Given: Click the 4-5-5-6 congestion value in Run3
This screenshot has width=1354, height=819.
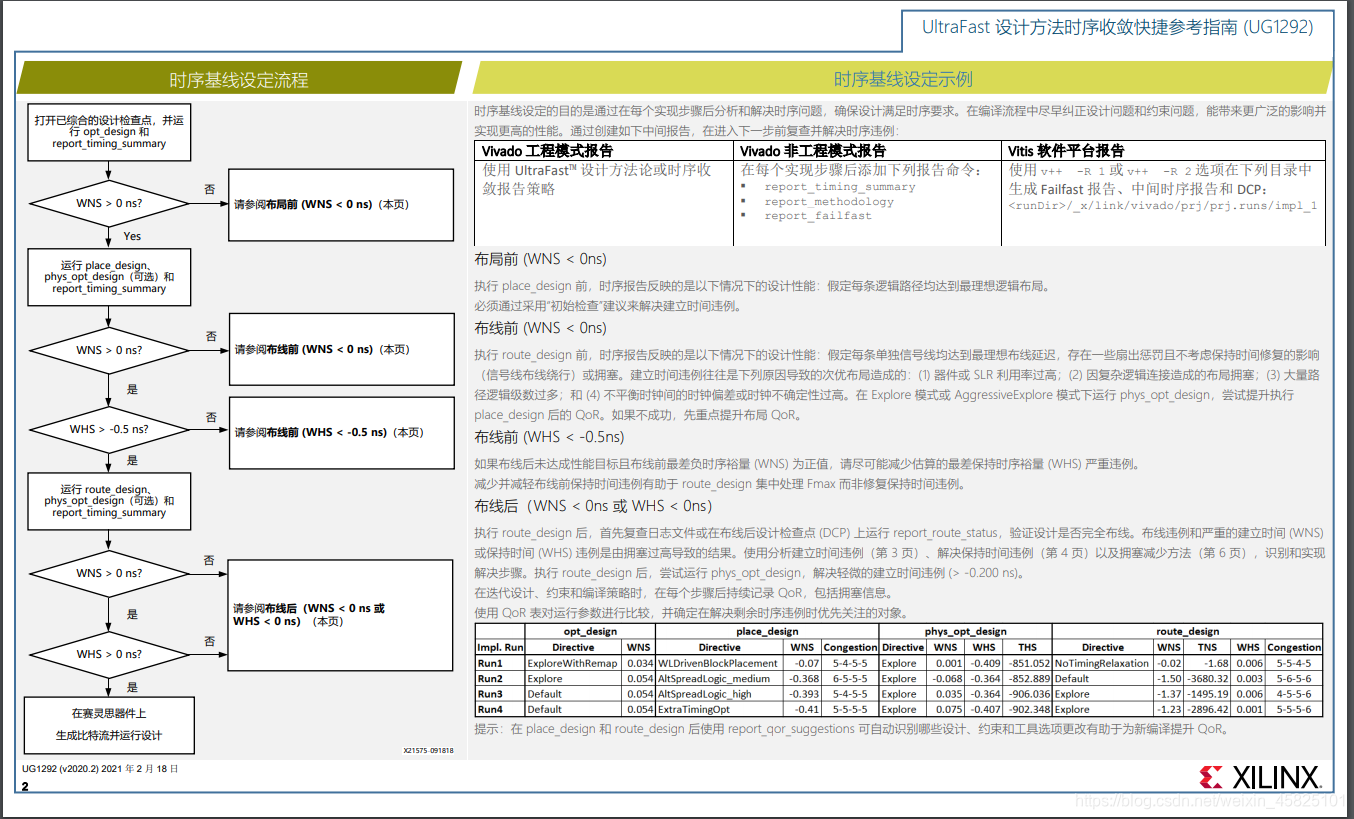Looking at the screenshot, I should (x=1294, y=693).
